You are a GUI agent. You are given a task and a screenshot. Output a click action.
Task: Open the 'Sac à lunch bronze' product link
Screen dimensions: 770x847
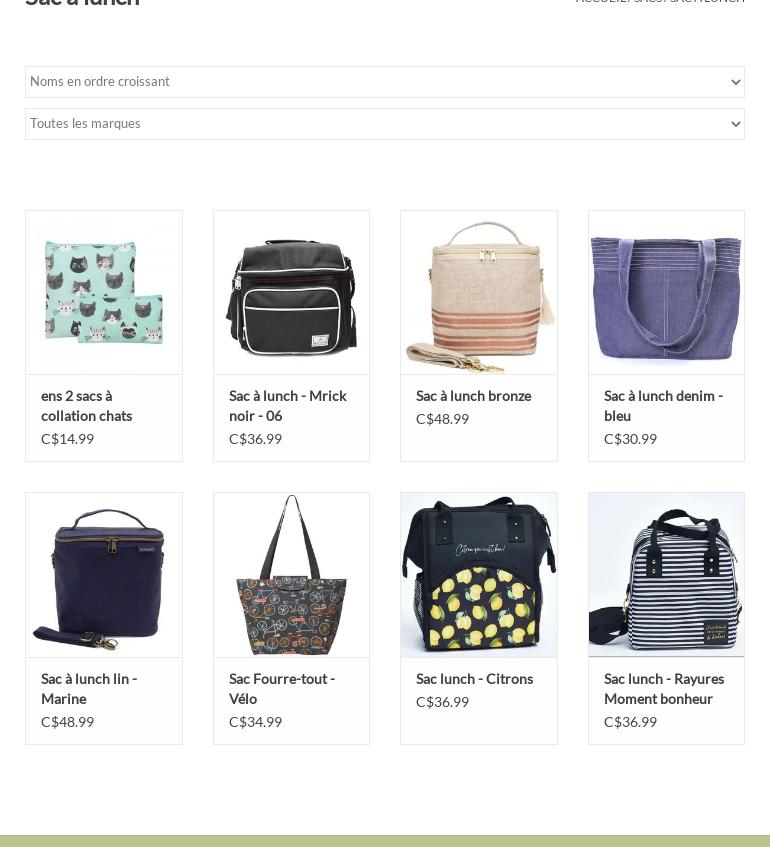tap(473, 396)
